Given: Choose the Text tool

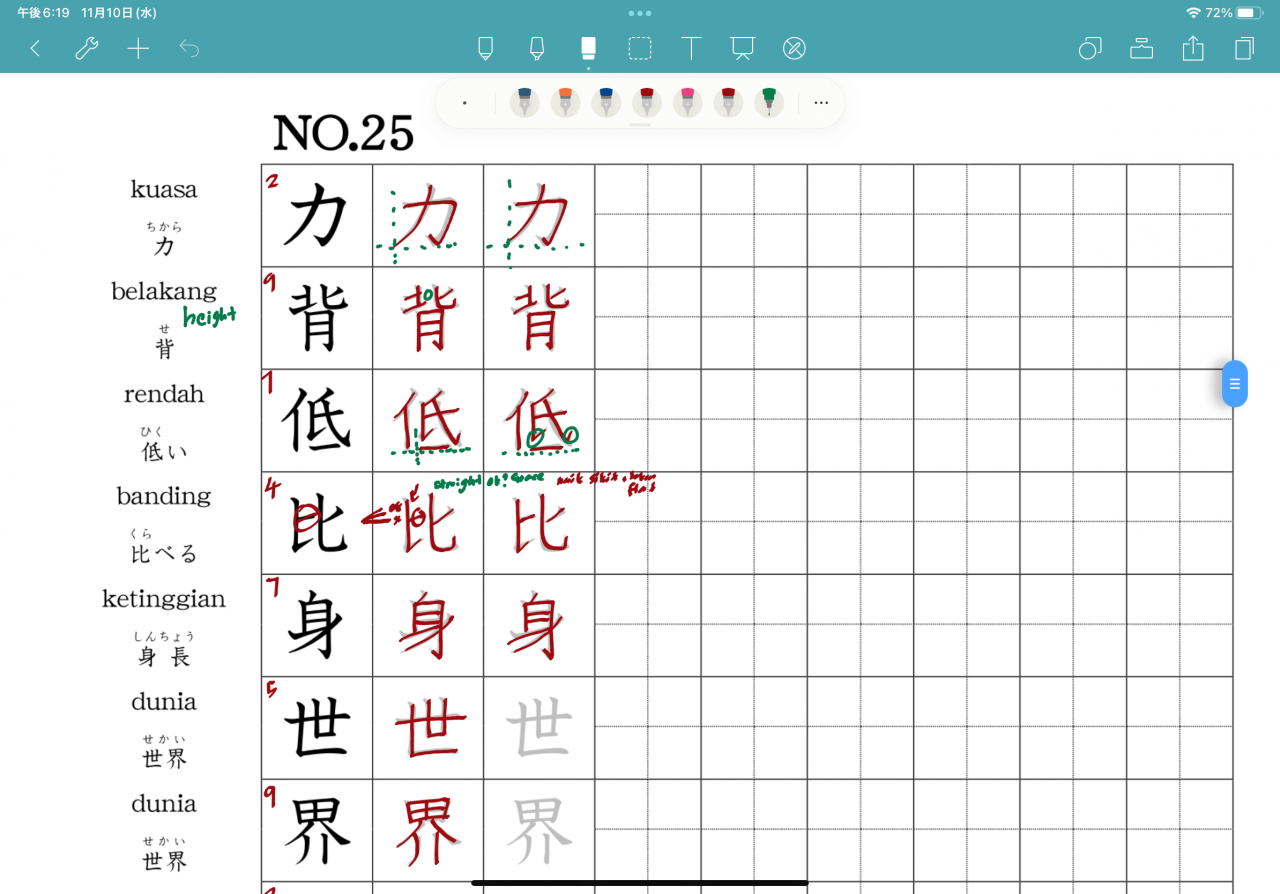Looking at the screenshot, I should pos(691,48).
